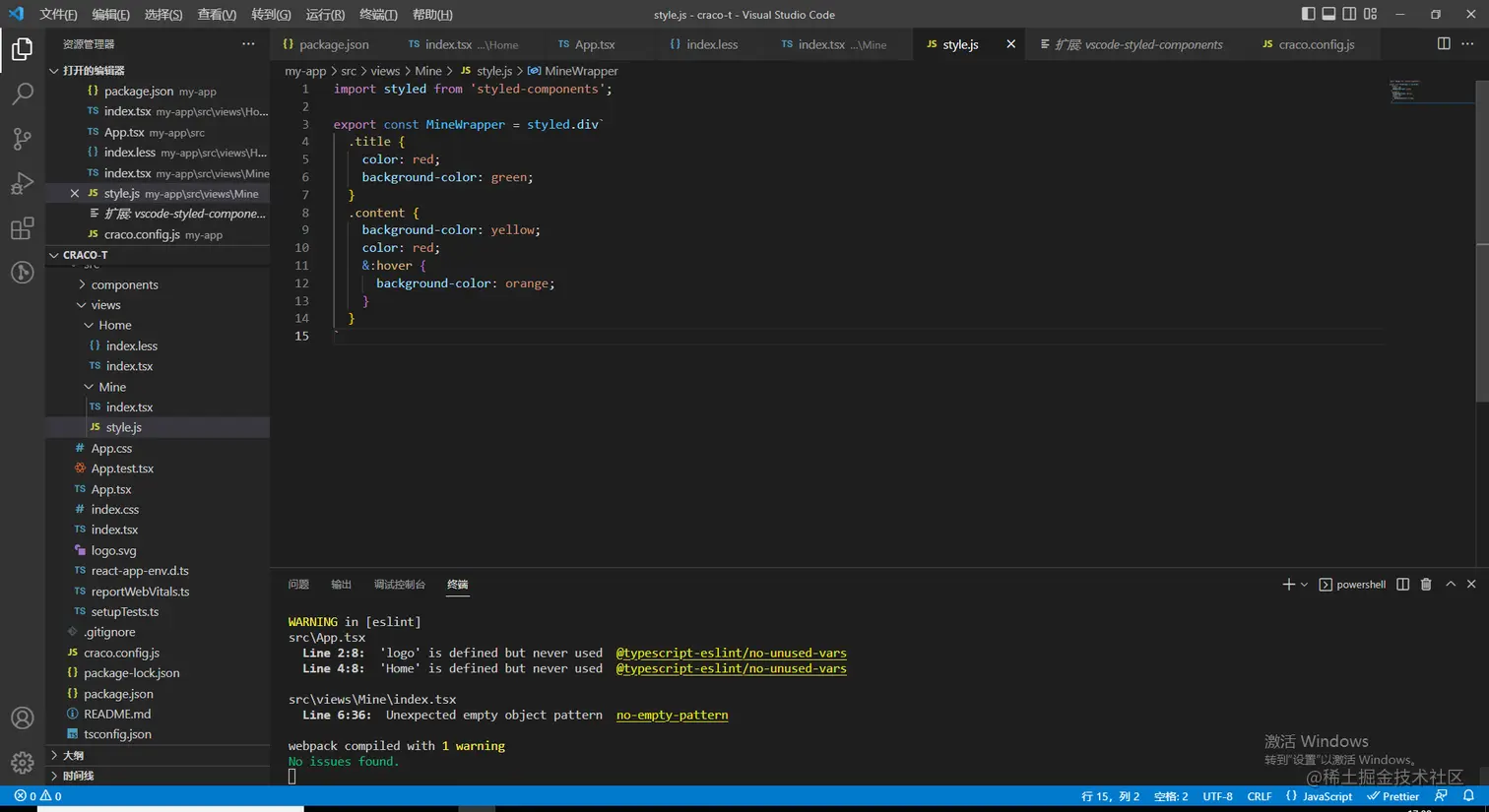Open the Manage settings gear
This screenshot has width=1489, height=812.
[x=22, y=763]
